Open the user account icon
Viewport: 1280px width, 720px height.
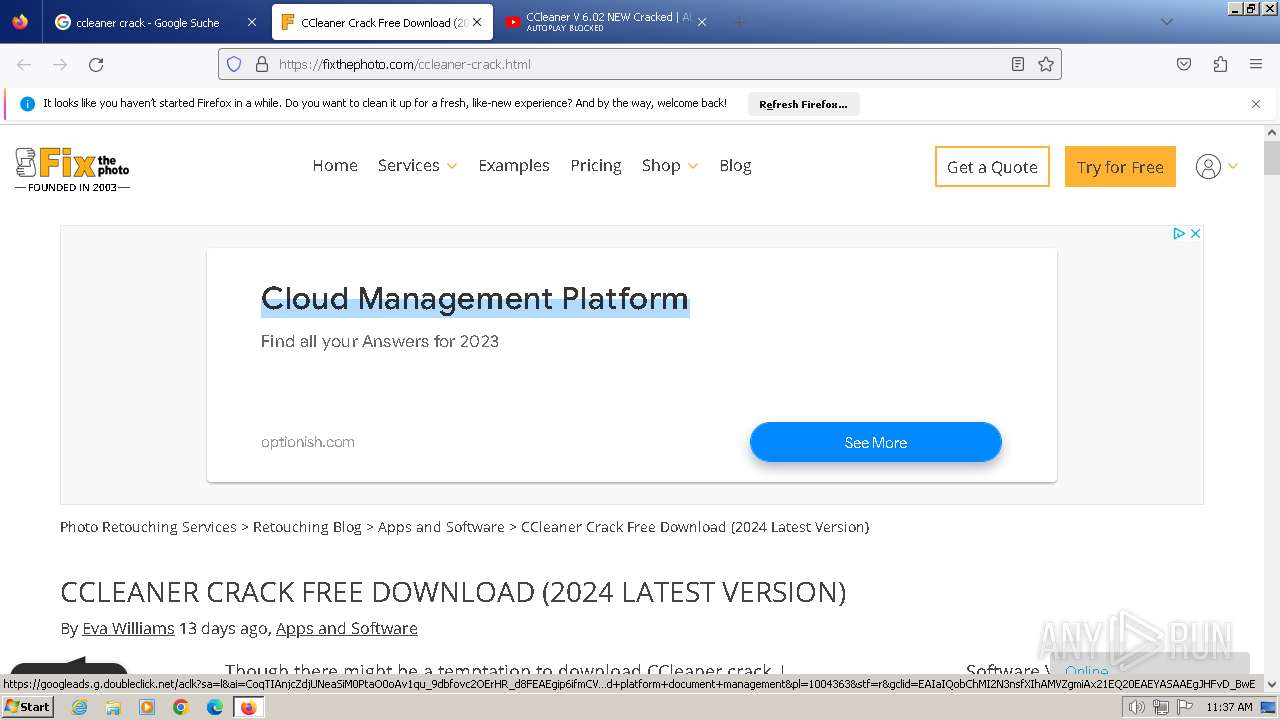1208,167
